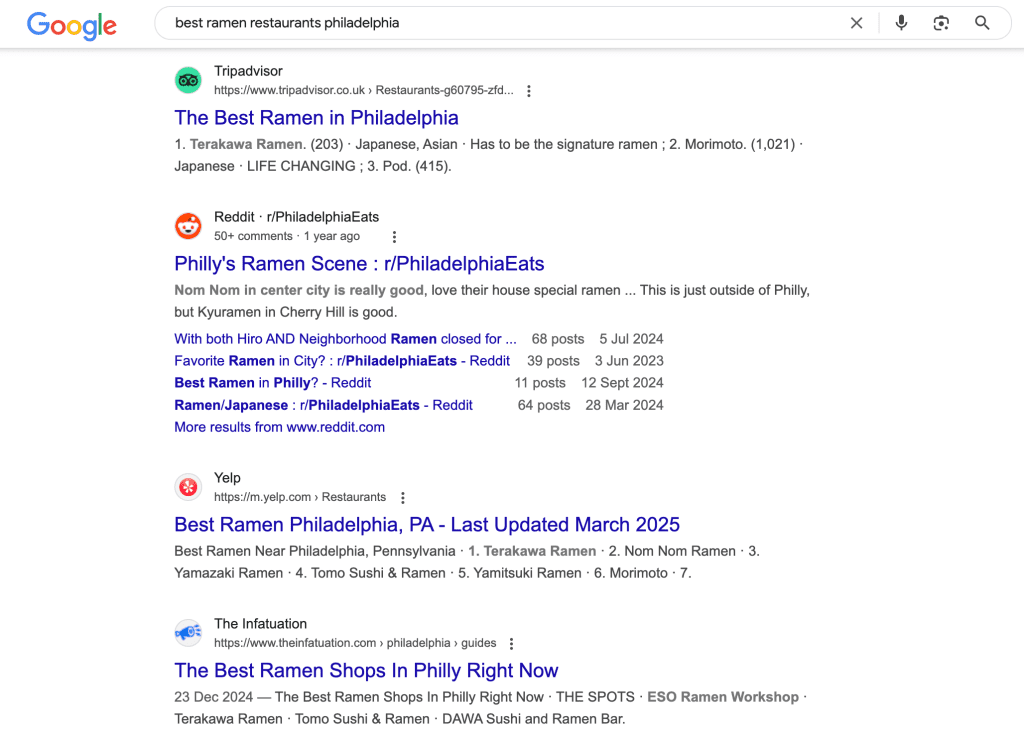Click More results from www.reddit.com
The width and height of the screenshot is (1024, 740).
(280, 427)
